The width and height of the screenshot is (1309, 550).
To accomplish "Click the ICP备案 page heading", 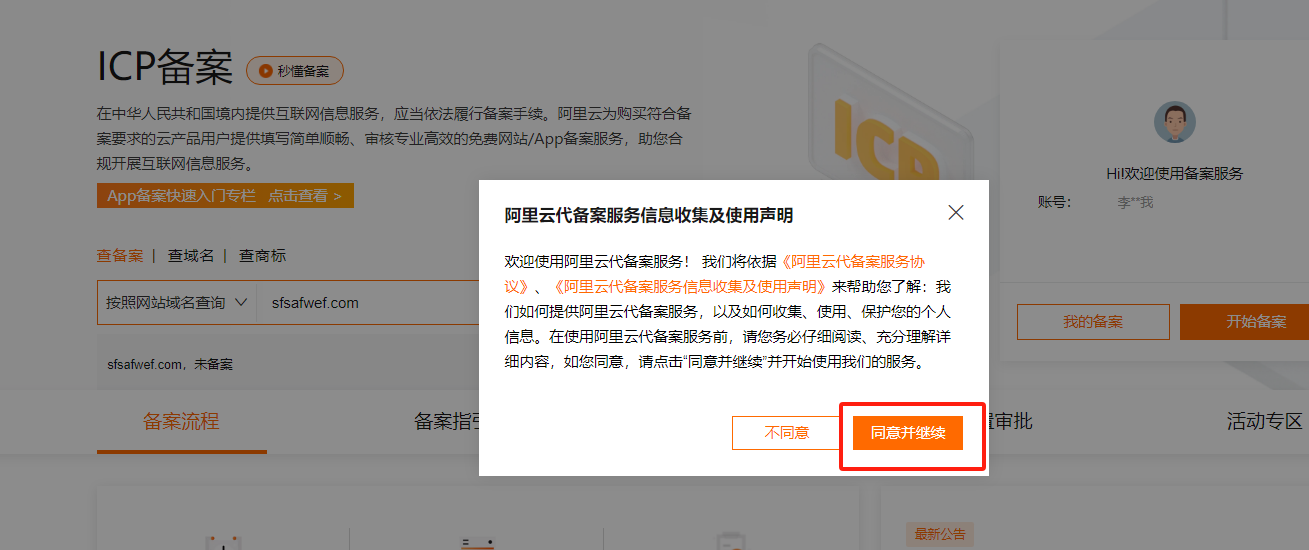I will 165,68.
